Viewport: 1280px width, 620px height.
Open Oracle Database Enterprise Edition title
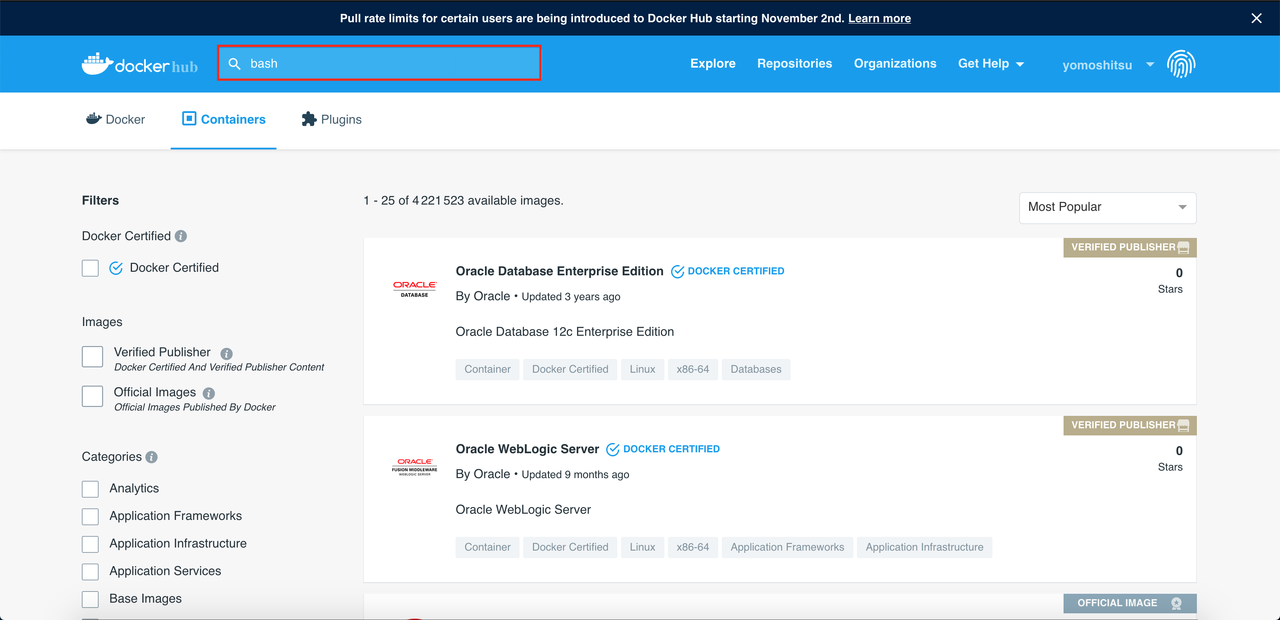[x=559, y=271]
